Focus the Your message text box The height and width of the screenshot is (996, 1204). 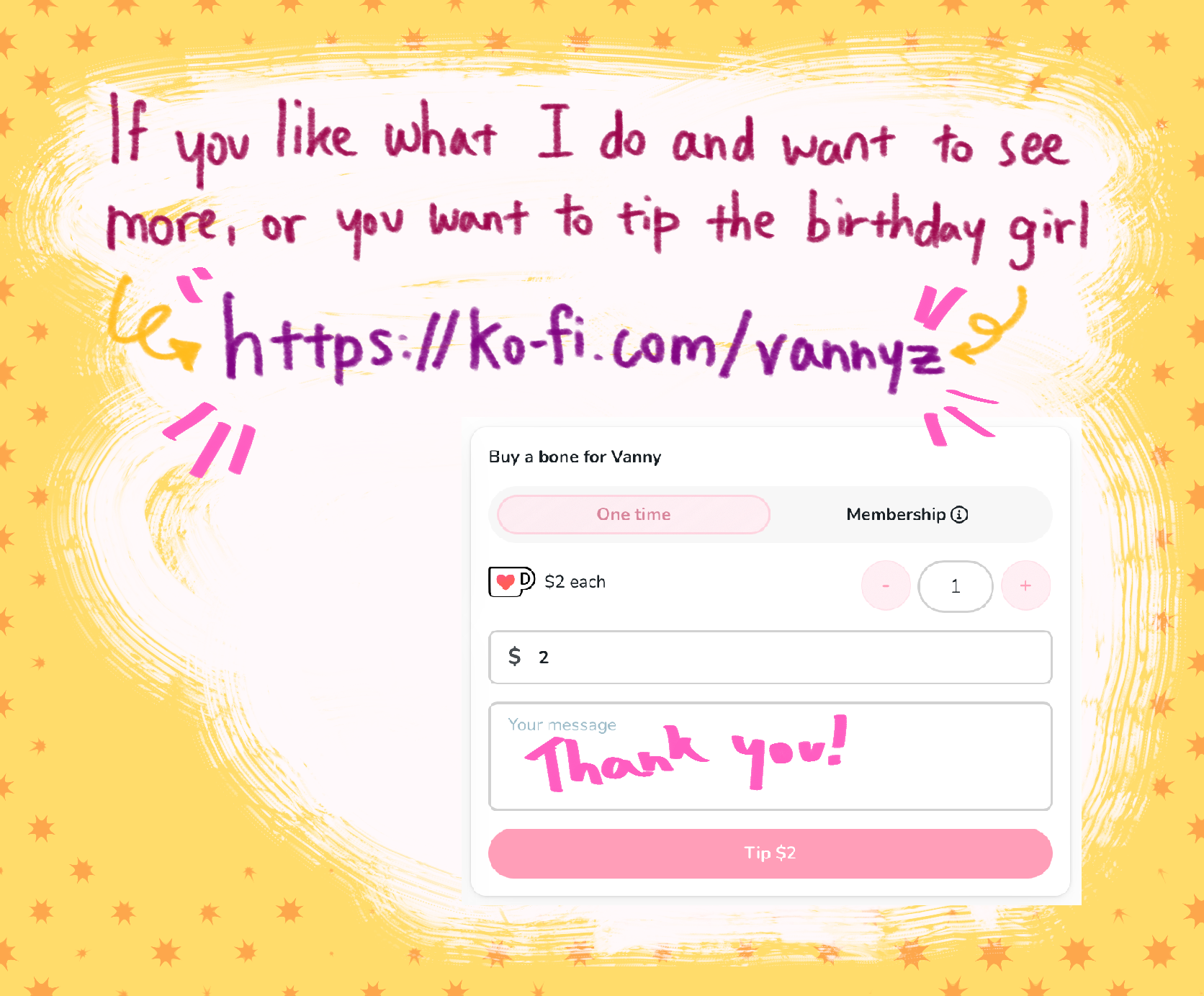pos(771,756)
